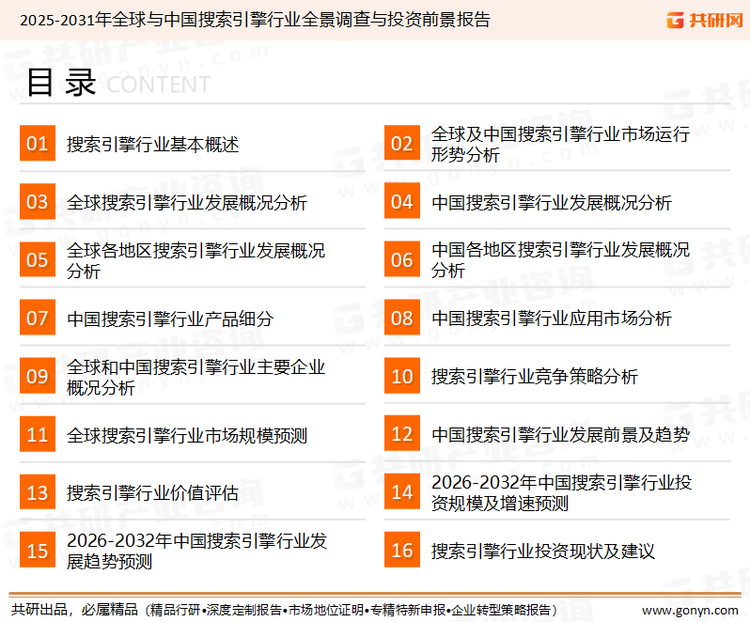Image resolution: width=750 pixels, height=622 pixels.
Task: Click the orange 09 number box
Action: (37, 376)
